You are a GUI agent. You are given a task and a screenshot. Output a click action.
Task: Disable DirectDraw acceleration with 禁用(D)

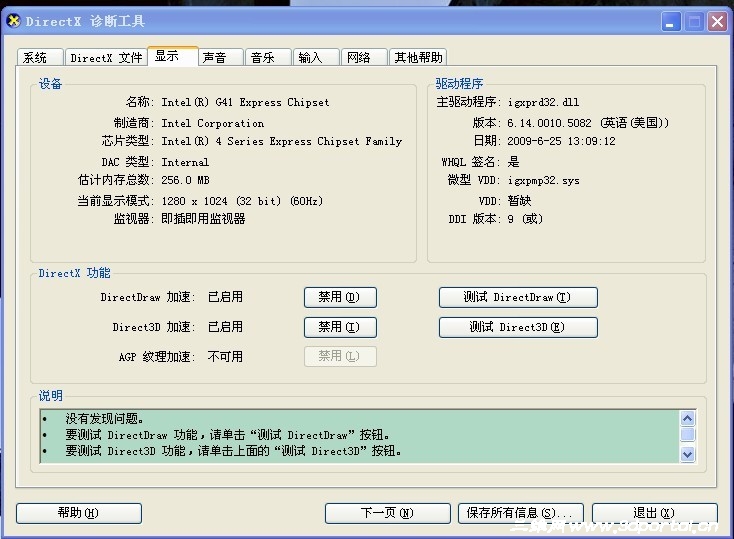tap(340, 297)
